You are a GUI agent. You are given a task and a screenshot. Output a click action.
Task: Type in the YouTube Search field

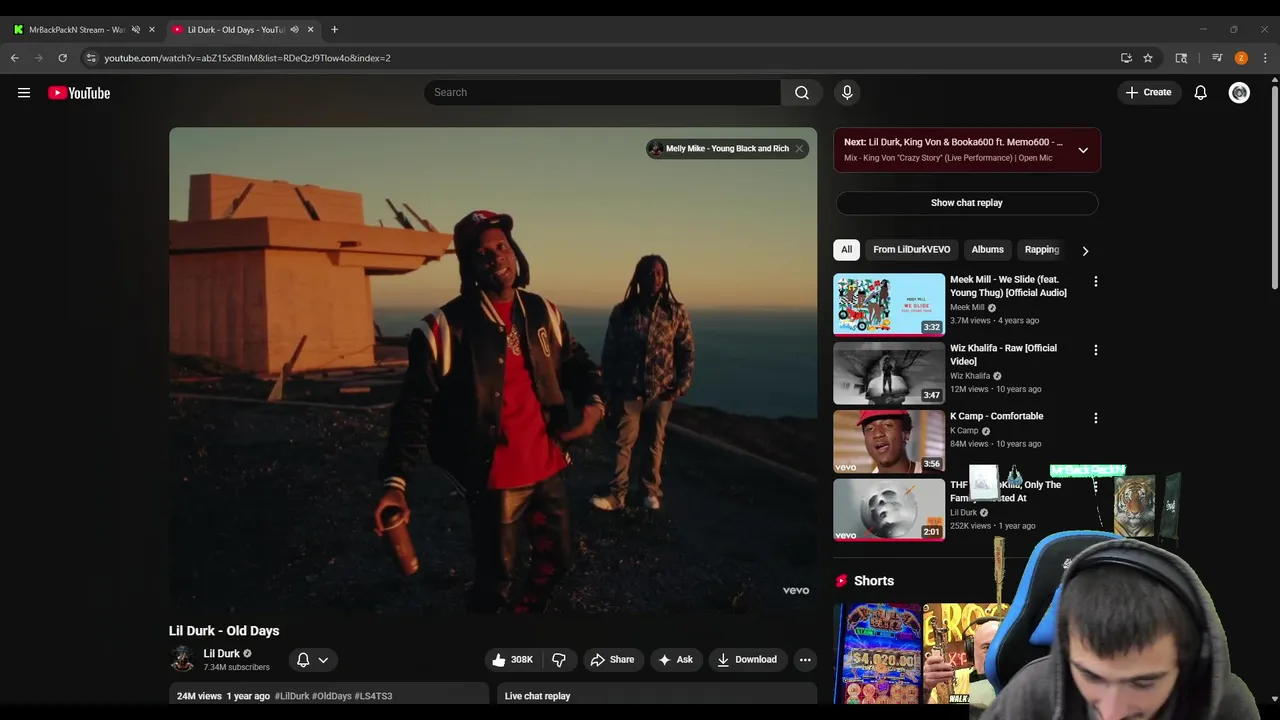(x=602, y=92)
